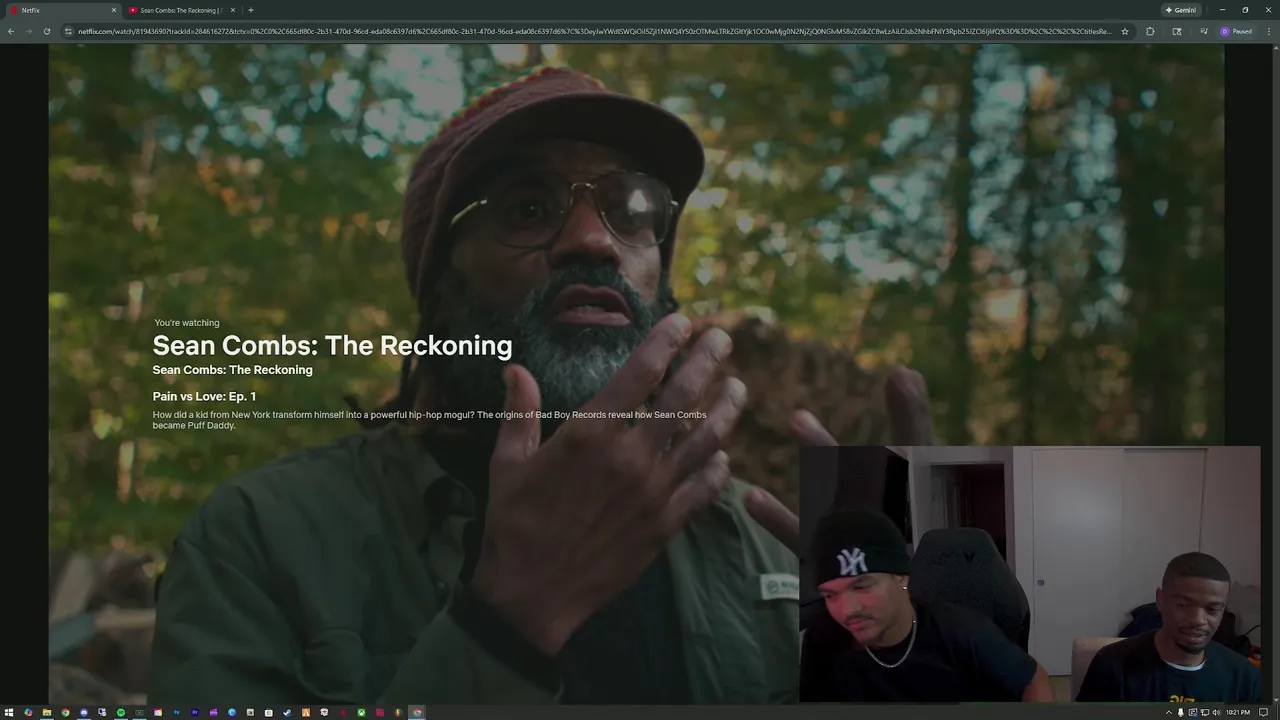Bookmark this page with the star icon
This screenshot has height=720, width=1280.
1125,31
